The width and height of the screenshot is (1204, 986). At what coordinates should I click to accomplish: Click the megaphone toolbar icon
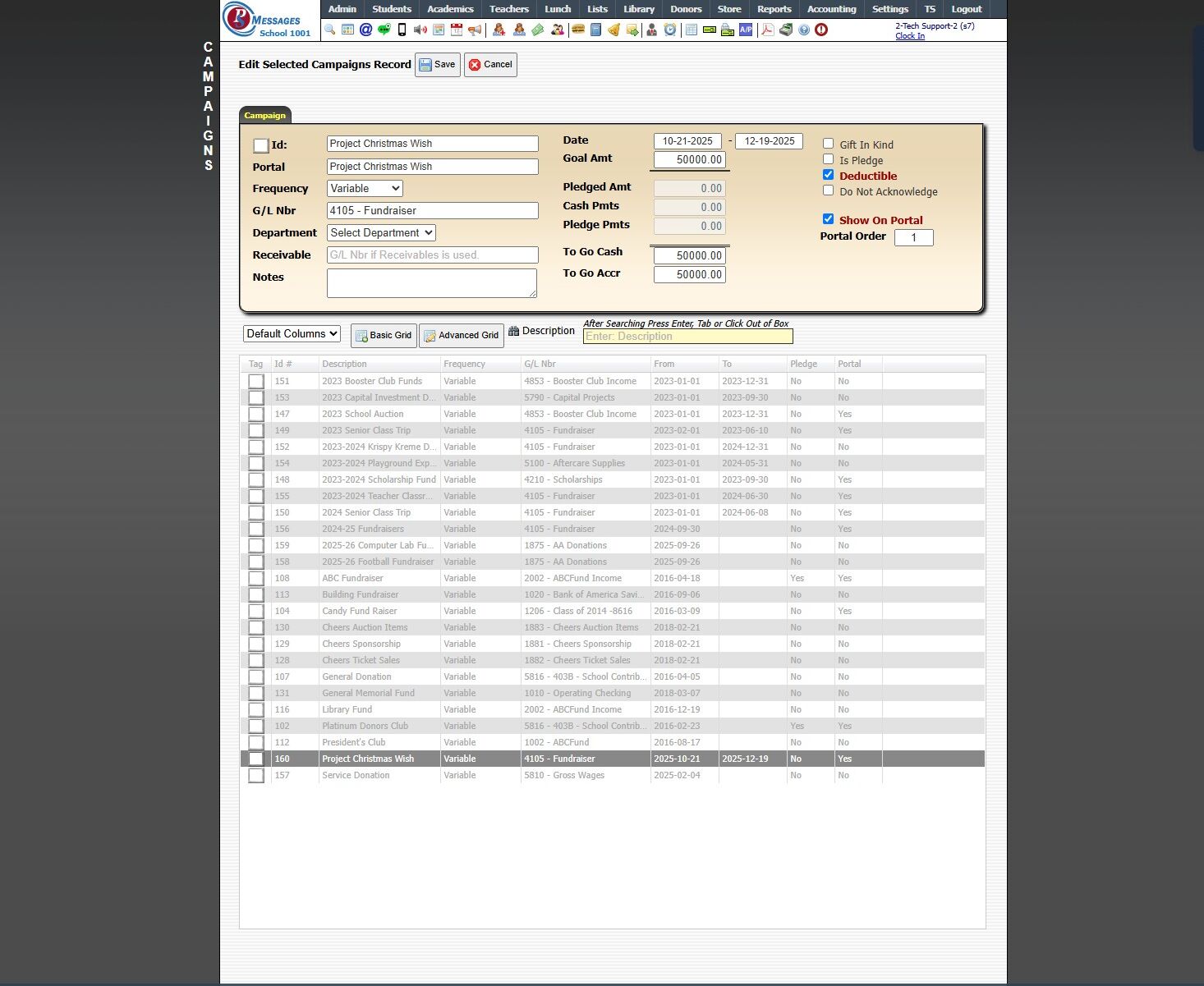pos(475,30)
